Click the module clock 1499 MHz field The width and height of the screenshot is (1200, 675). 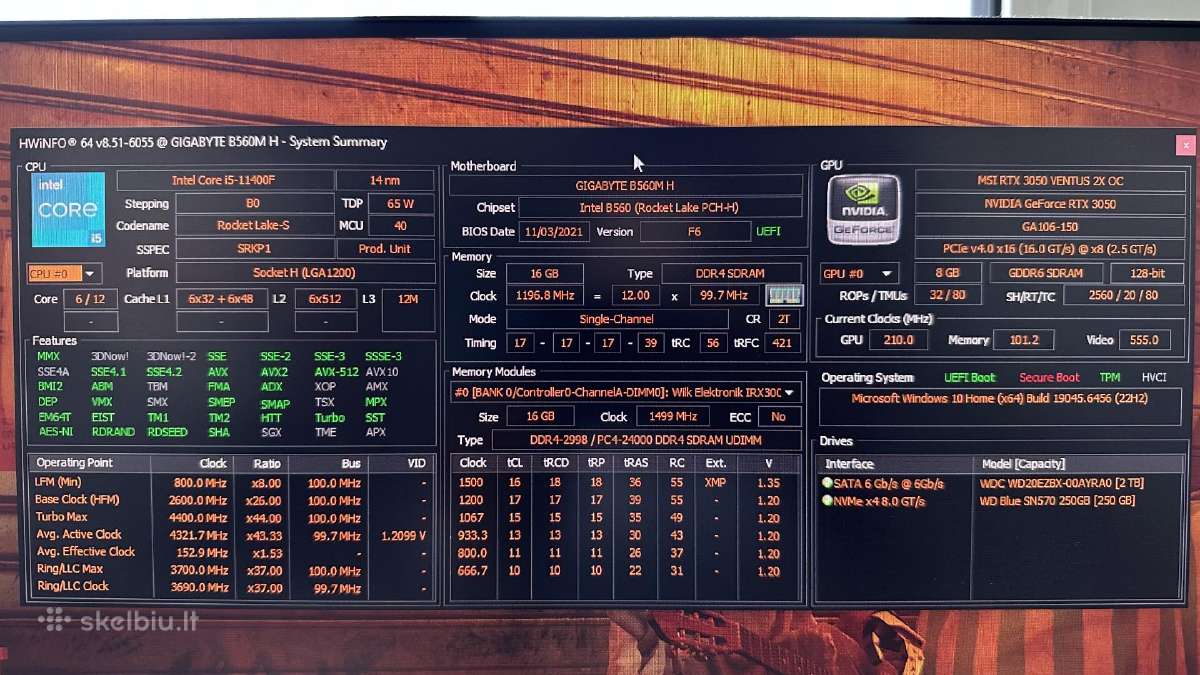coord(672,417)
